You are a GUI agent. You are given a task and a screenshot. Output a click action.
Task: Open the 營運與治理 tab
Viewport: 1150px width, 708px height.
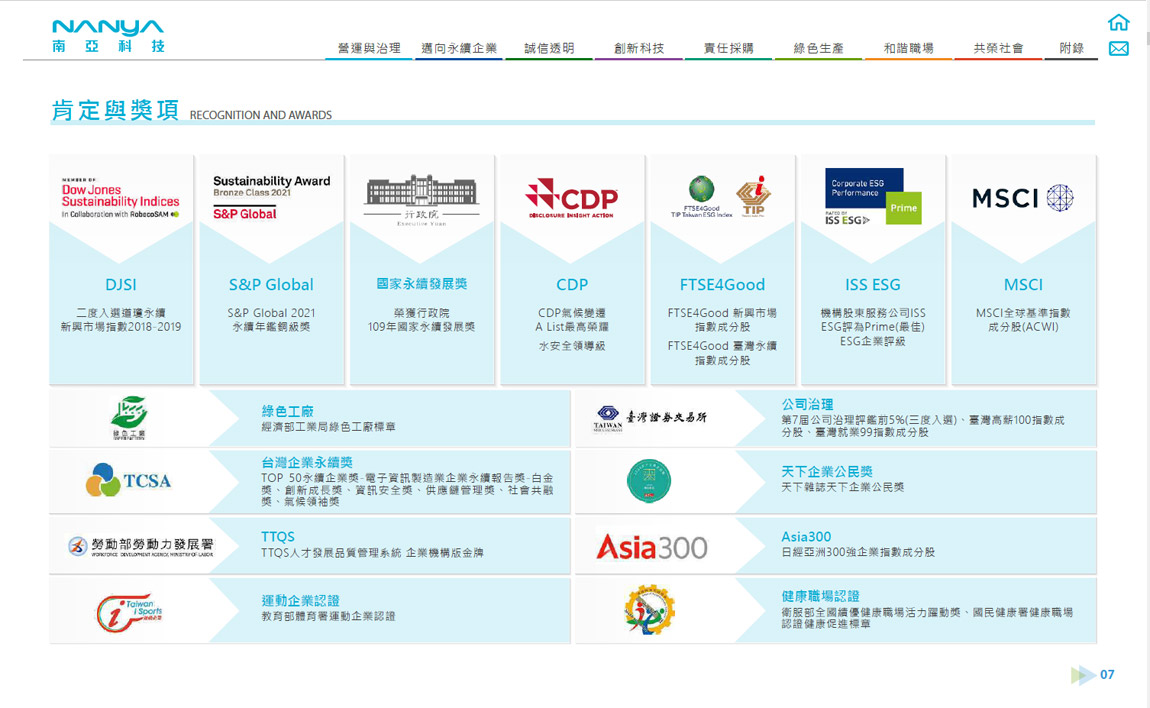(x=369, y=48)
